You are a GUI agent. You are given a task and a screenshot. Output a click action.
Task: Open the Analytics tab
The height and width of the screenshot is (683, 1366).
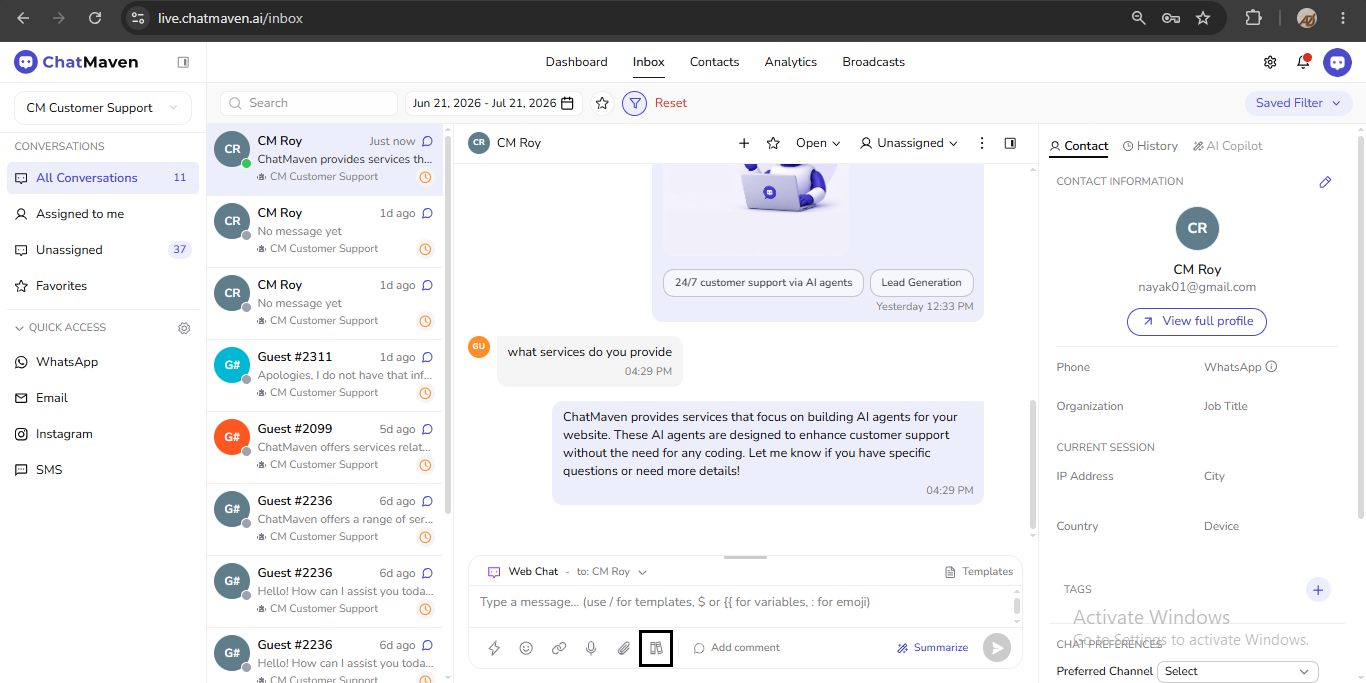(x=791, y=62)
